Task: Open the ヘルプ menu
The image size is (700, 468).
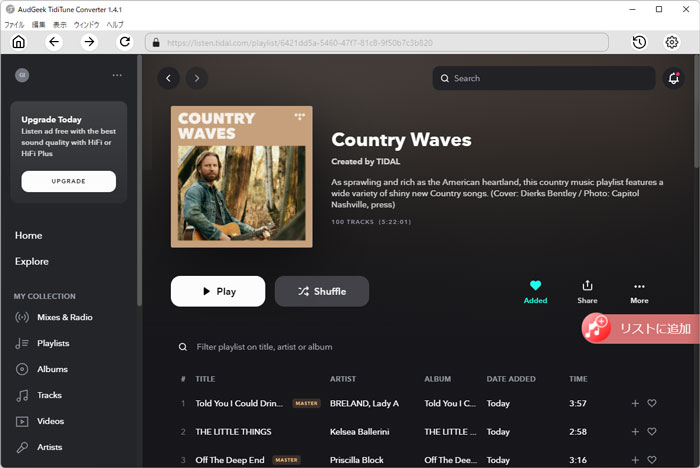Action: tap(115, 25)
